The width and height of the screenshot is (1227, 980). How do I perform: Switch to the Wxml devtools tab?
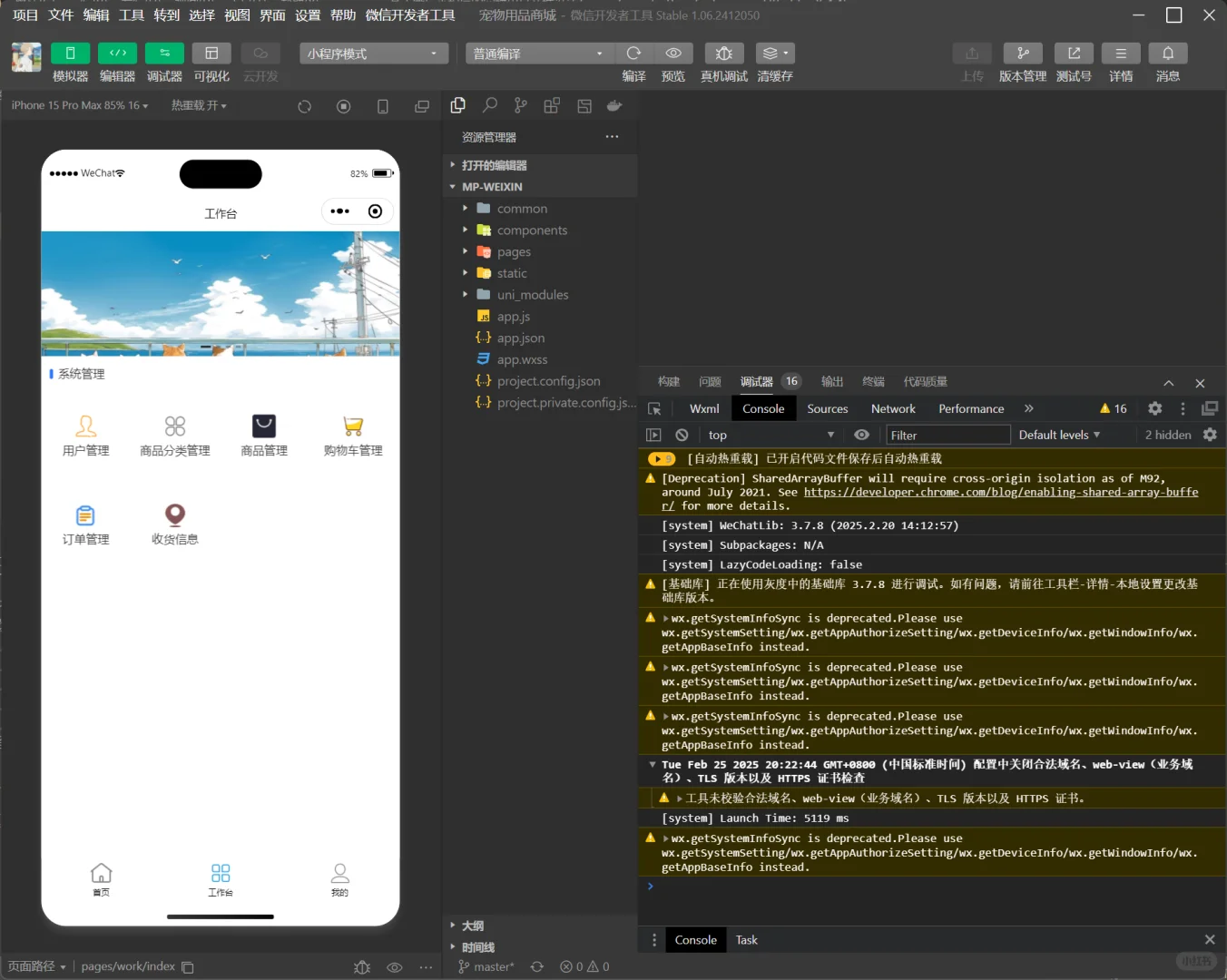tap(704, 409)
